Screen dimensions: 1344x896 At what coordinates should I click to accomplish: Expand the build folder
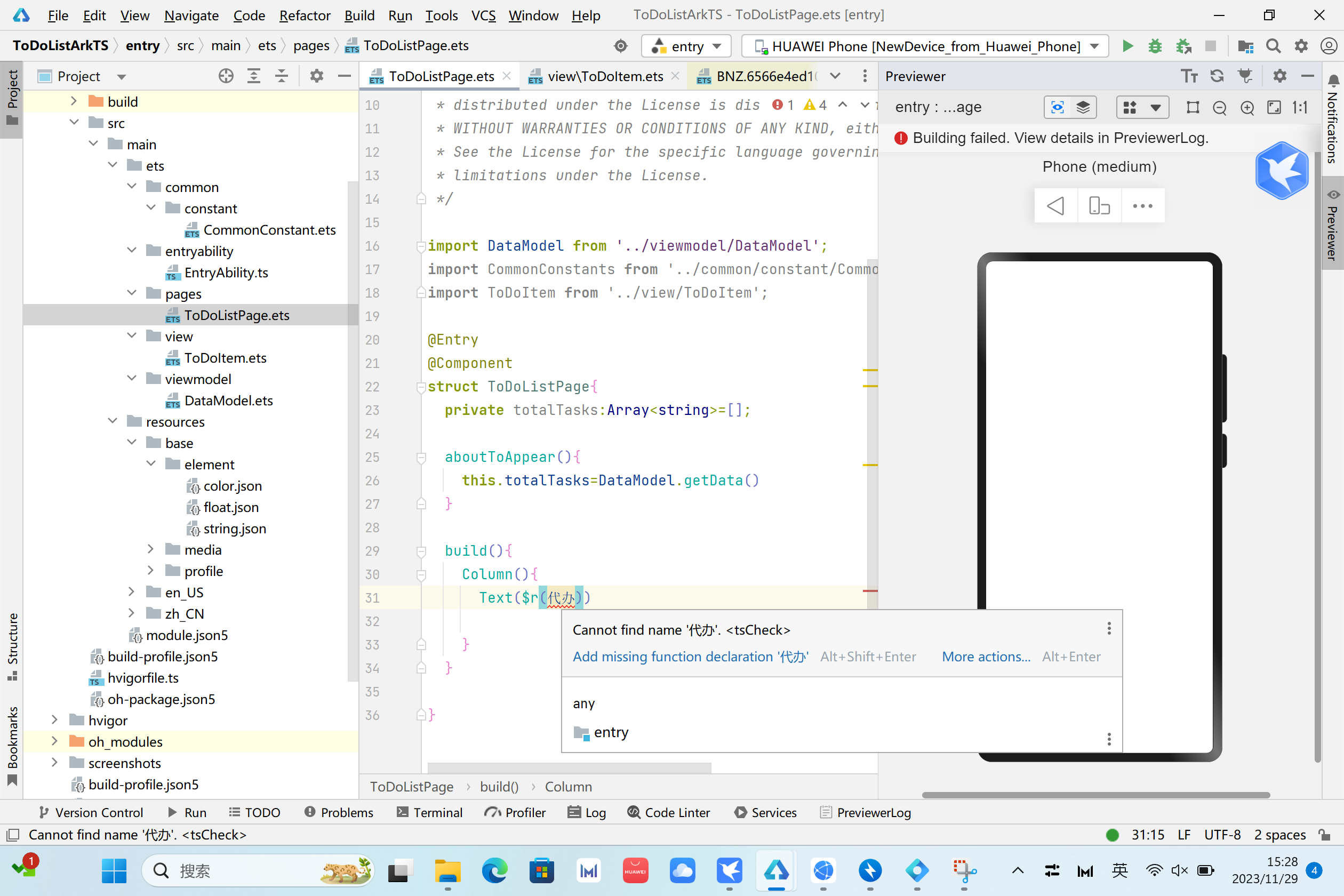(x=74, y=101)
